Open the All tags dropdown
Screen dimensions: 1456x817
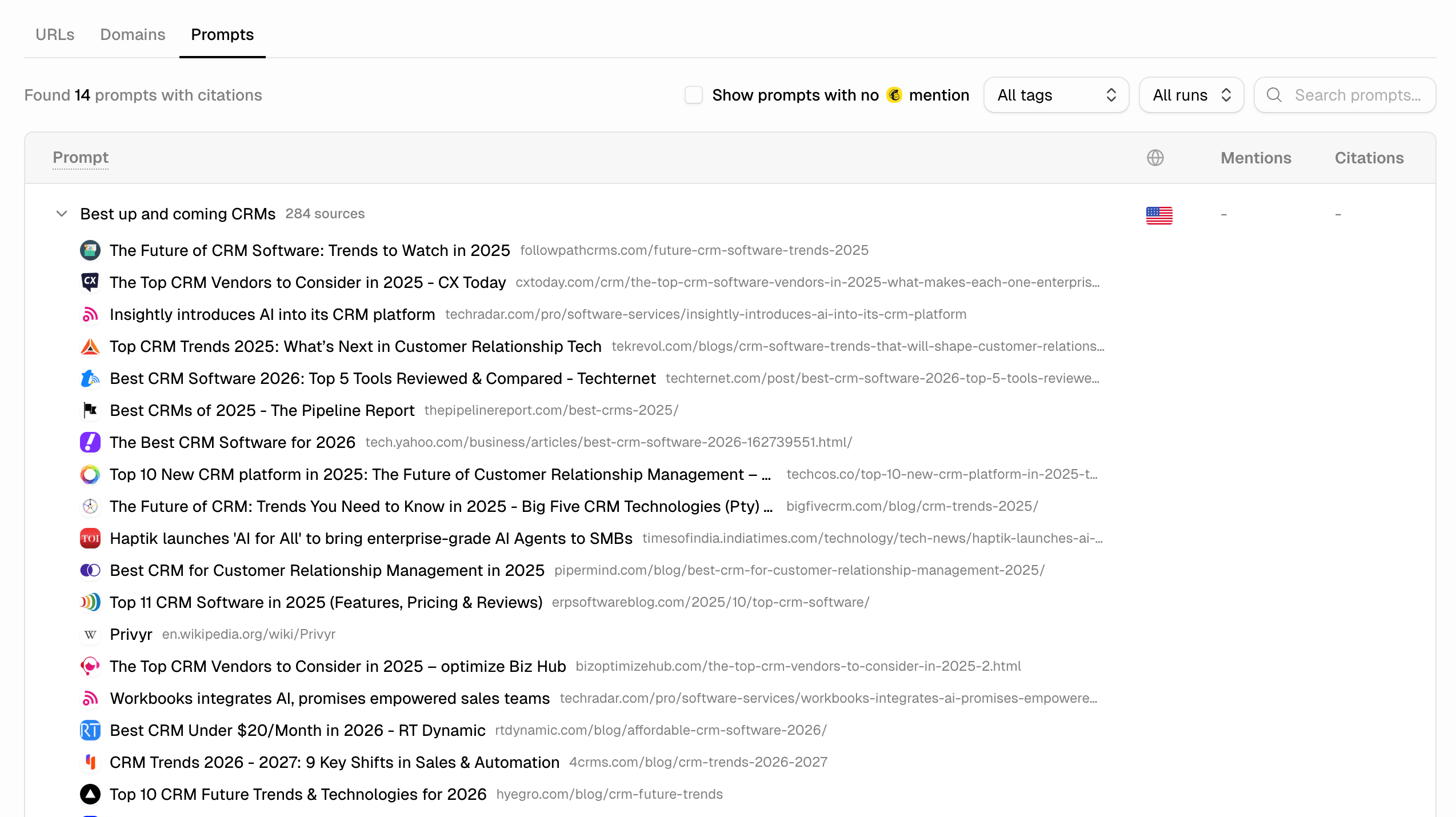coord(1056,95)
